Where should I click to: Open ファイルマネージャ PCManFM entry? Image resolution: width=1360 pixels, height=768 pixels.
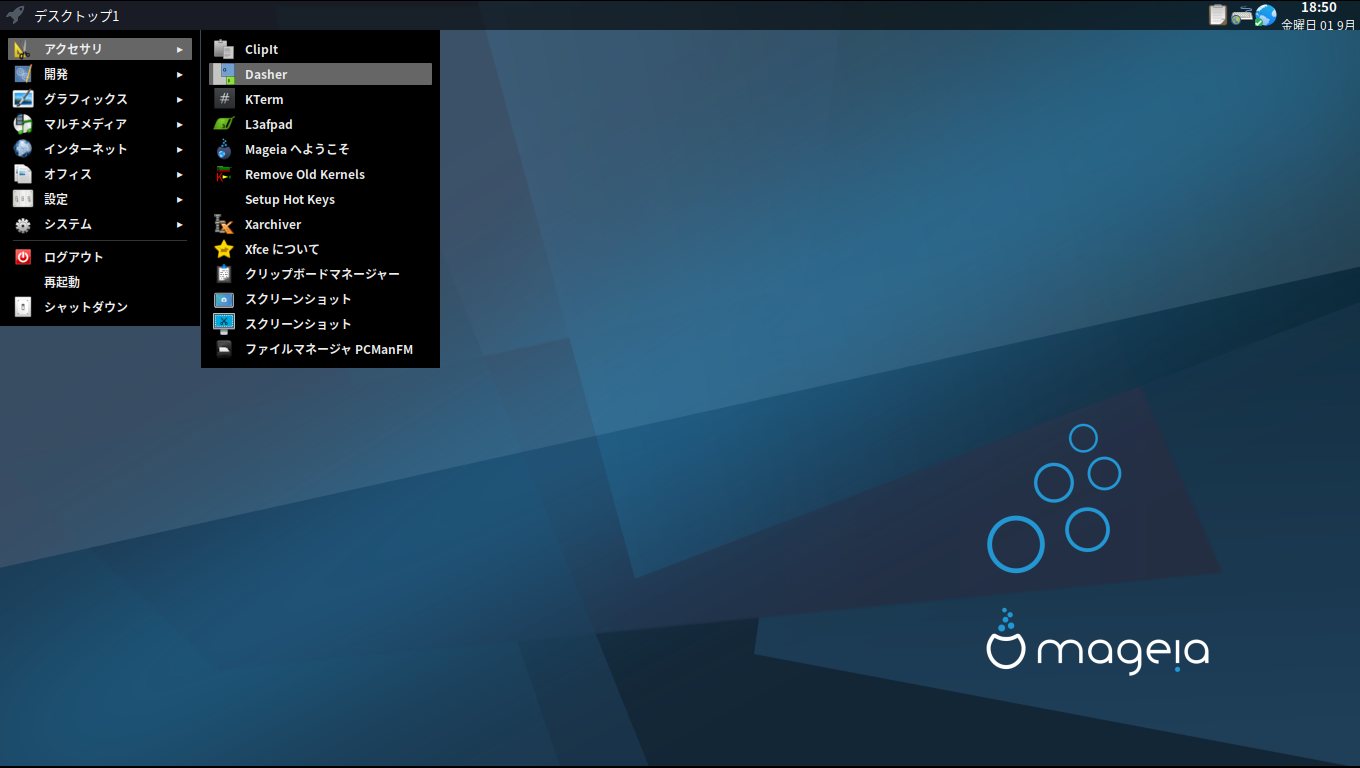320,349
